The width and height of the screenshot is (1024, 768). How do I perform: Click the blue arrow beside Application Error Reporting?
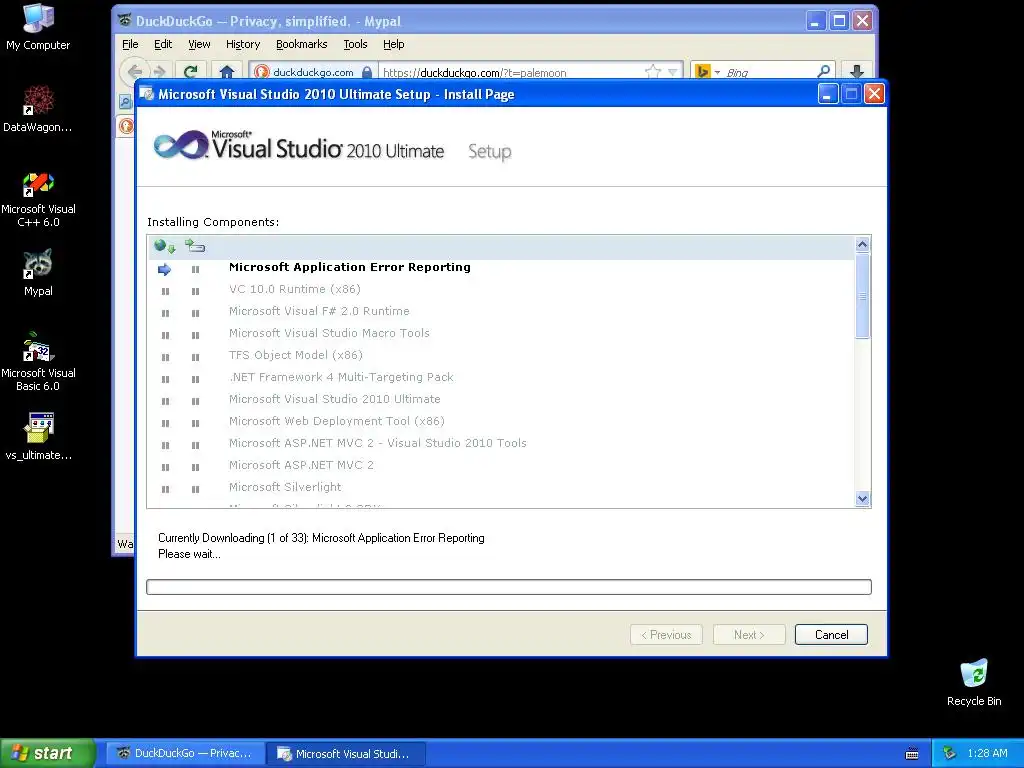165,269
